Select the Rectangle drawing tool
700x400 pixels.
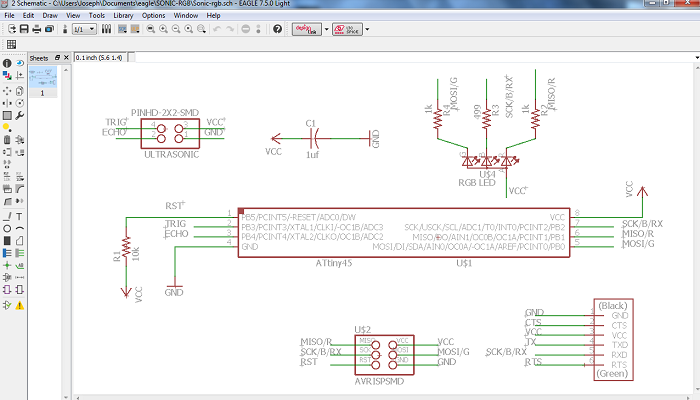point(7,241)
